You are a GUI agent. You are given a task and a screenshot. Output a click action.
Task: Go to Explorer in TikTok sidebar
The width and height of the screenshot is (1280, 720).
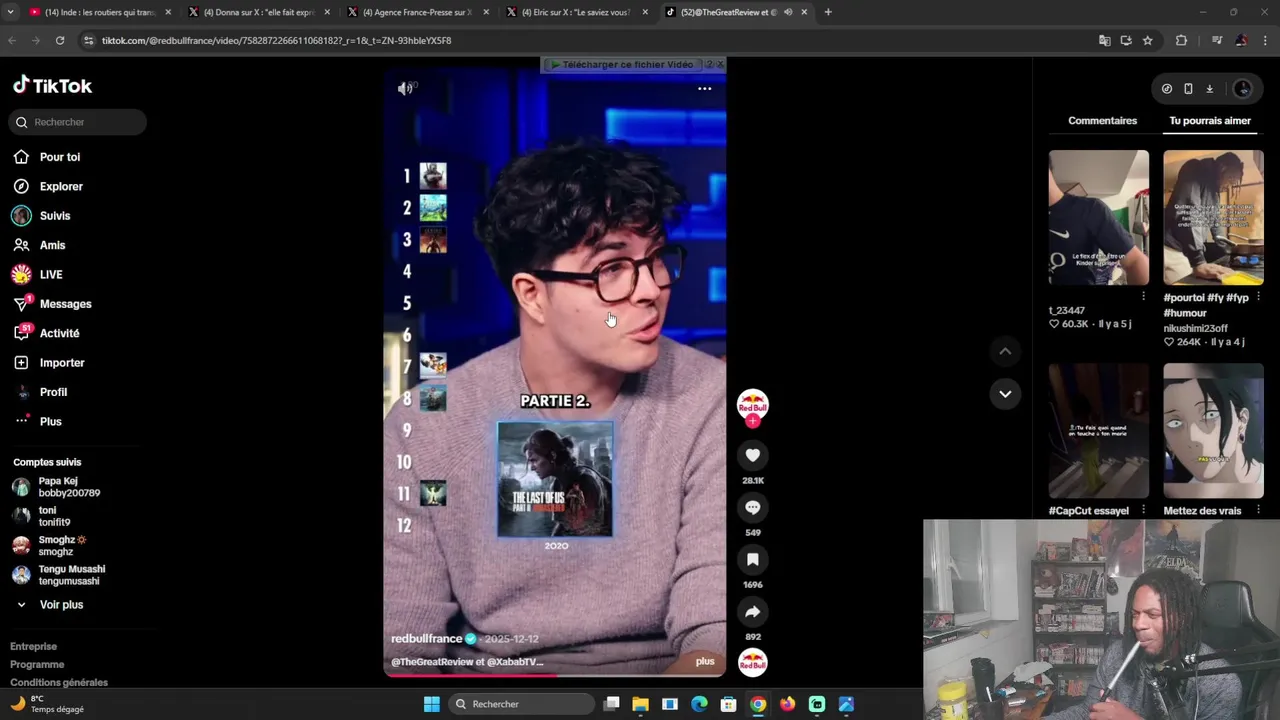(61, 186)
